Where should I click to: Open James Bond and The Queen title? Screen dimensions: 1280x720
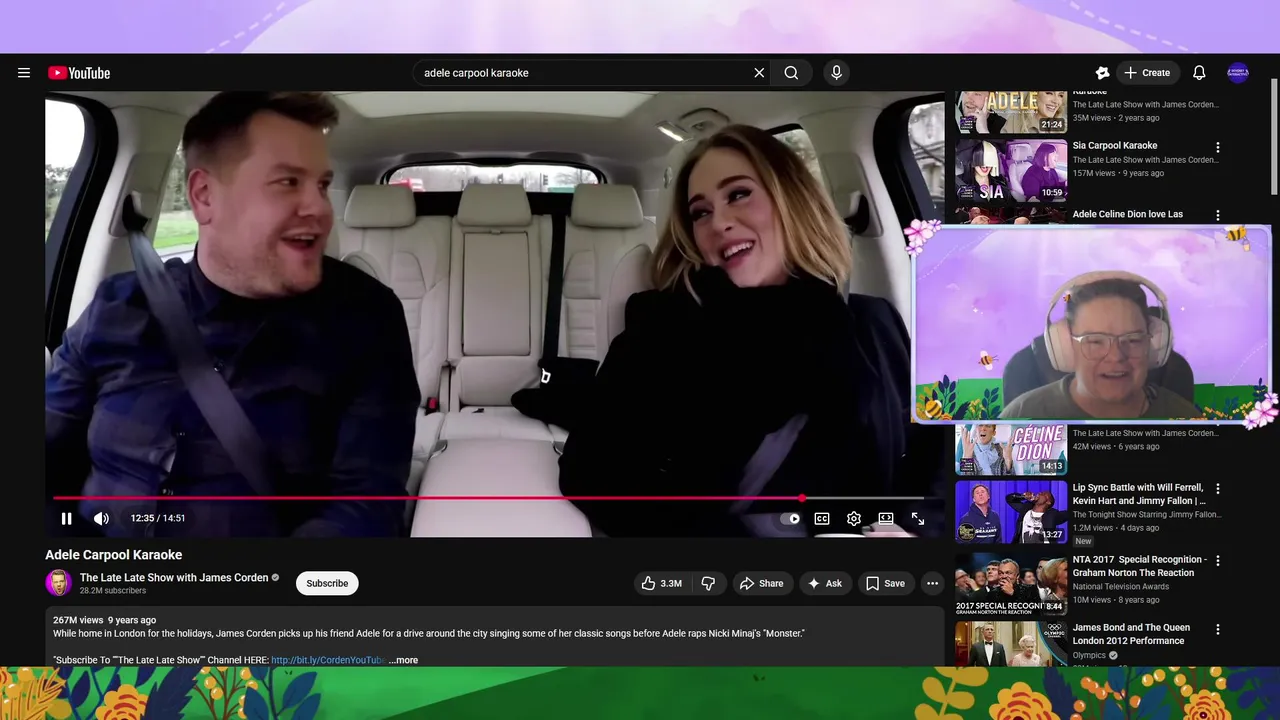pos(1131,634)
